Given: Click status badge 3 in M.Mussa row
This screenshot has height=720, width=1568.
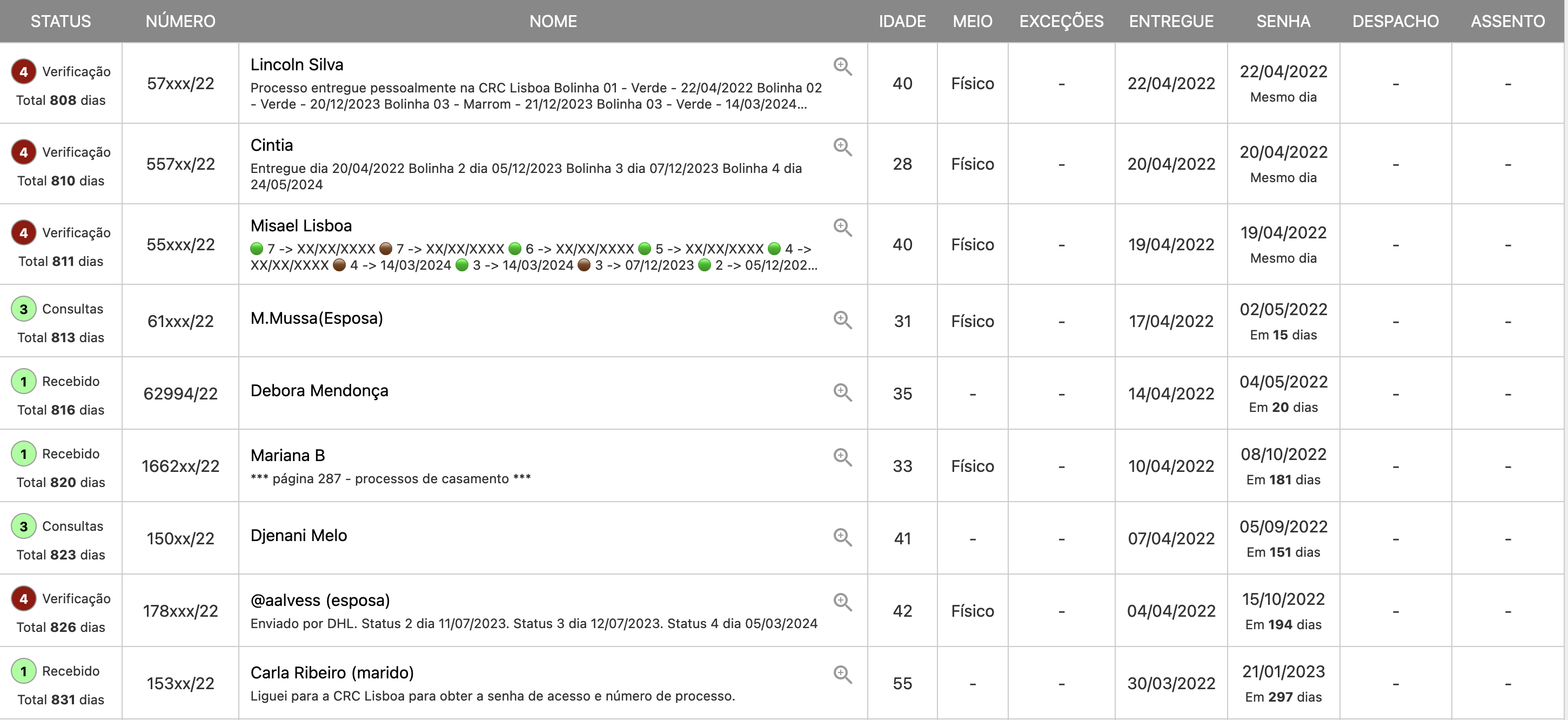Looking at the screenshot, I should coord(24,309).
